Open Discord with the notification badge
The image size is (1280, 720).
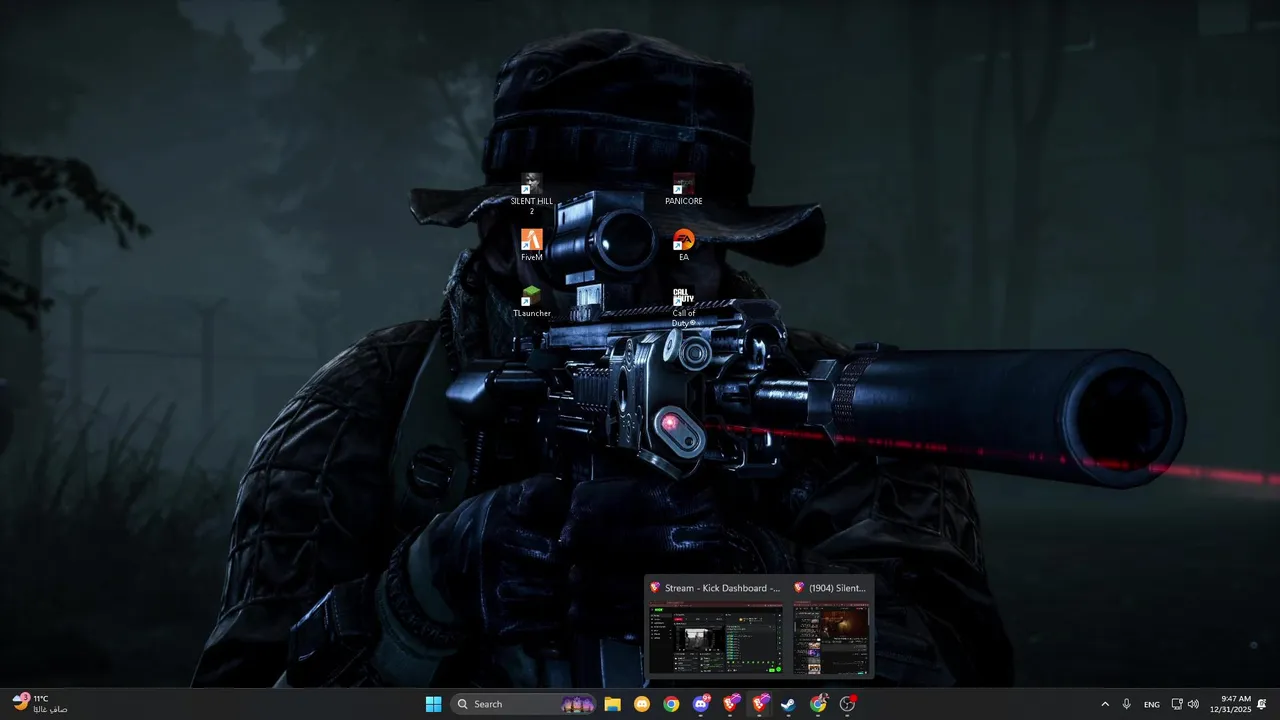[701, 704]
